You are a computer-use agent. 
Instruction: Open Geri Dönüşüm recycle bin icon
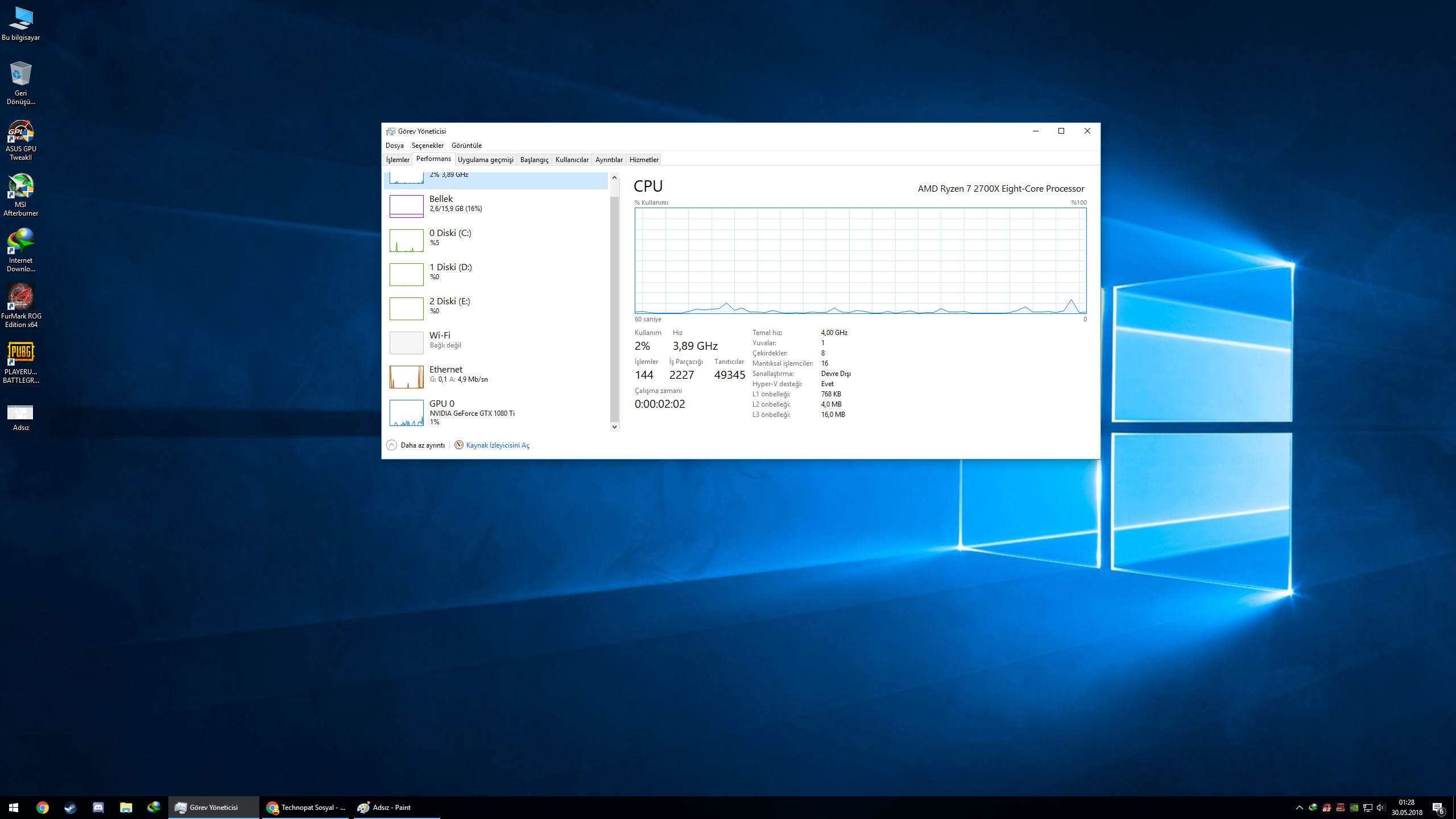click(x=21, y=83)
